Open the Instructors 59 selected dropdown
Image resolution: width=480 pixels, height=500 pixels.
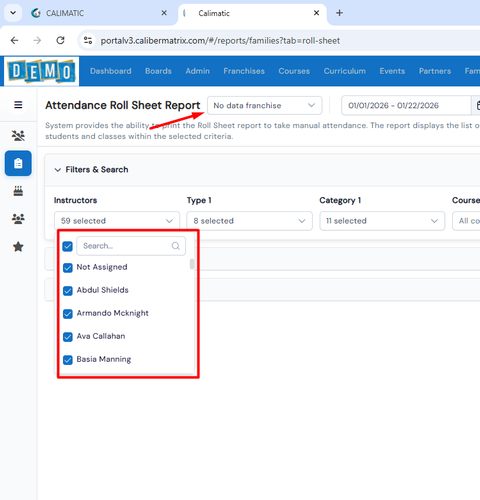117,221
